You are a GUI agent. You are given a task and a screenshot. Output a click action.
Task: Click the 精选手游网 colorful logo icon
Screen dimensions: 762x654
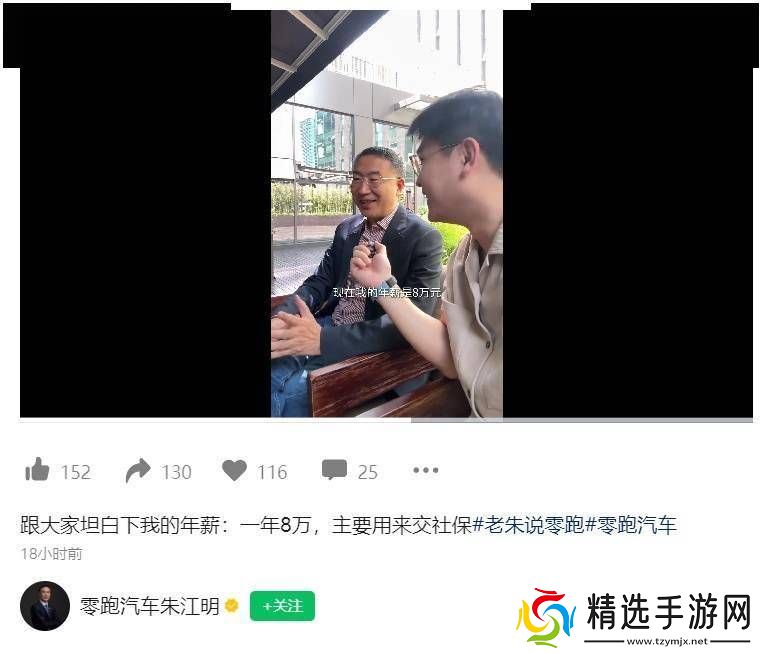click(545, 617)
